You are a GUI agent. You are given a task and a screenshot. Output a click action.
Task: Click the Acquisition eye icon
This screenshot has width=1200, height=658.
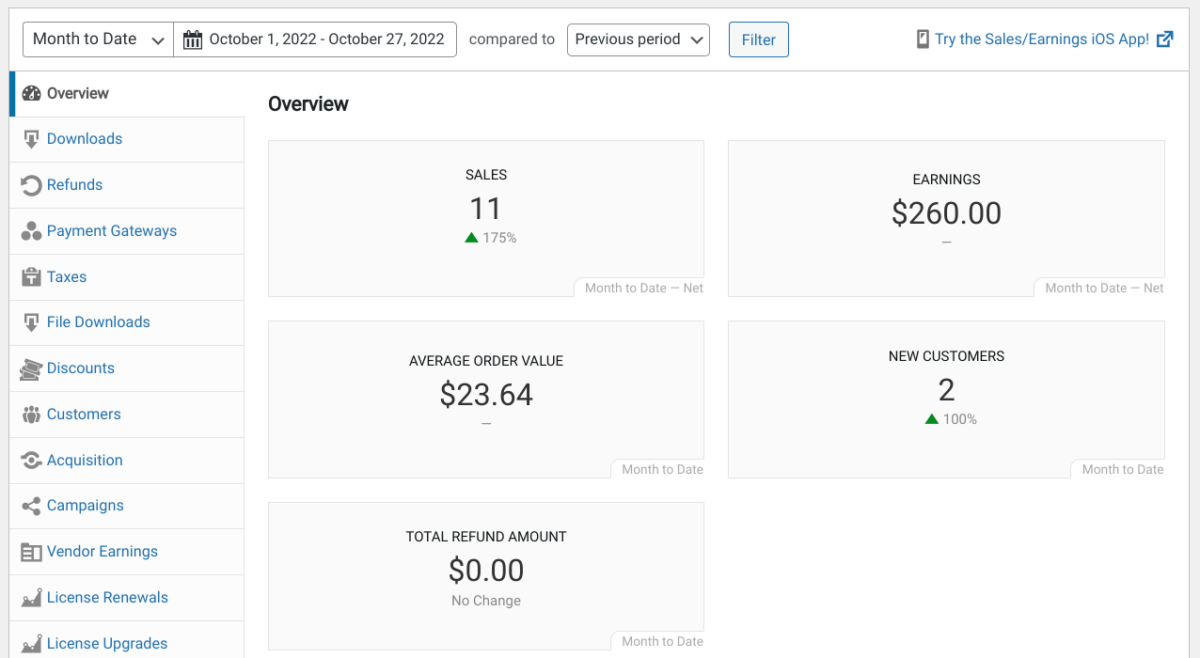tap(31, 460)
